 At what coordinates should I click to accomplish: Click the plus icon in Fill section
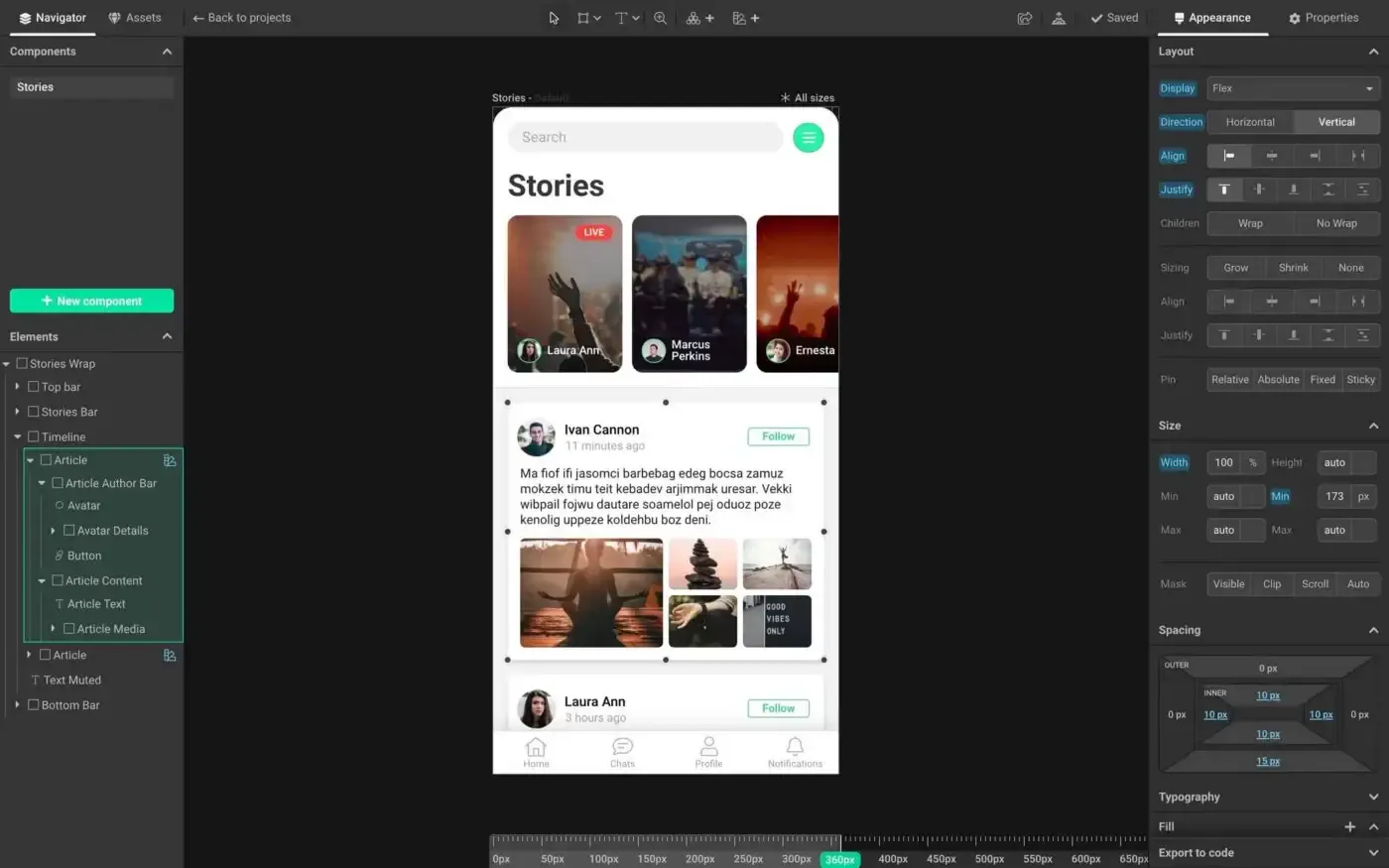coord(1350,826)
